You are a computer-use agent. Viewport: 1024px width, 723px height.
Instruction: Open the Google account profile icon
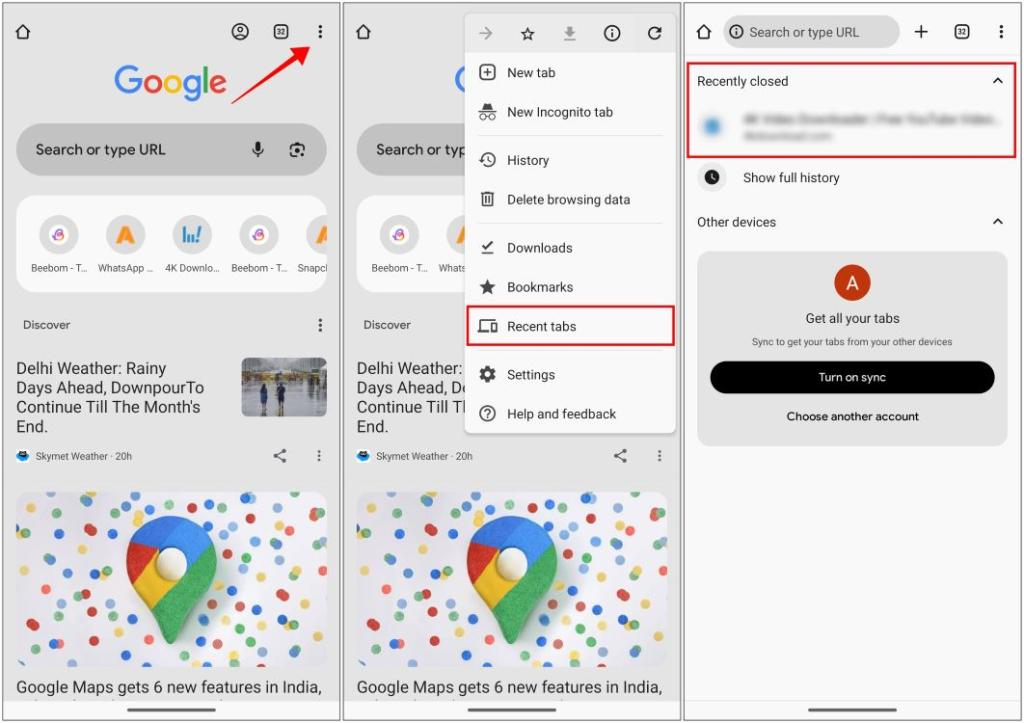click(x=240, y=31)
